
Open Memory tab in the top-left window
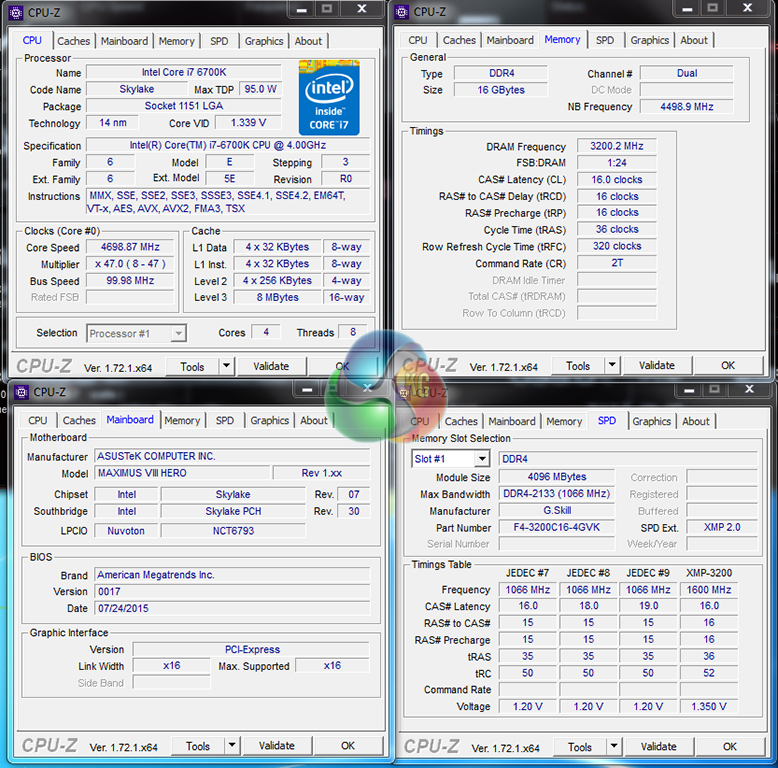coord(176,41)
